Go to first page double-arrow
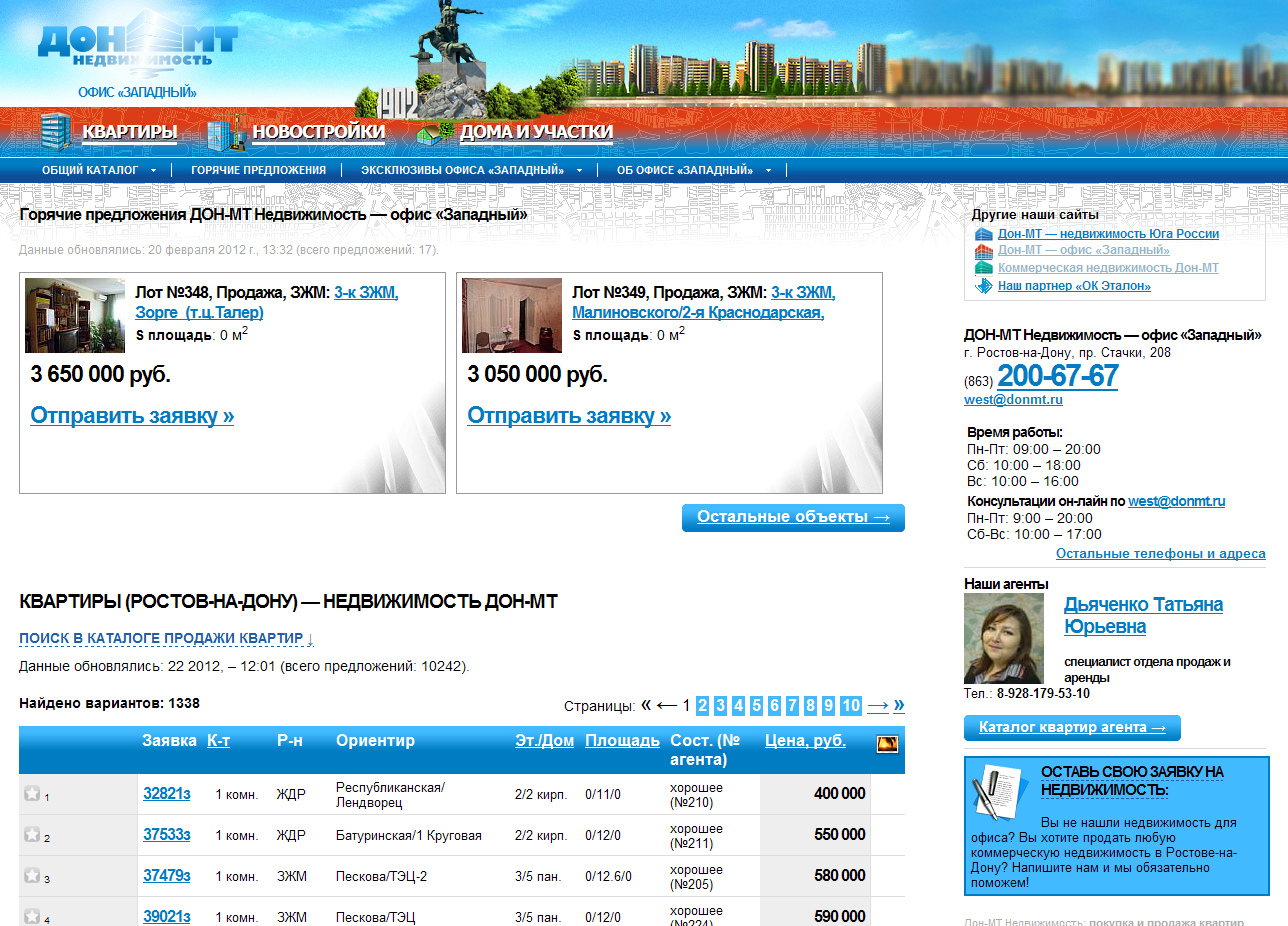1288x926 pixels. [x=646, y=705]
